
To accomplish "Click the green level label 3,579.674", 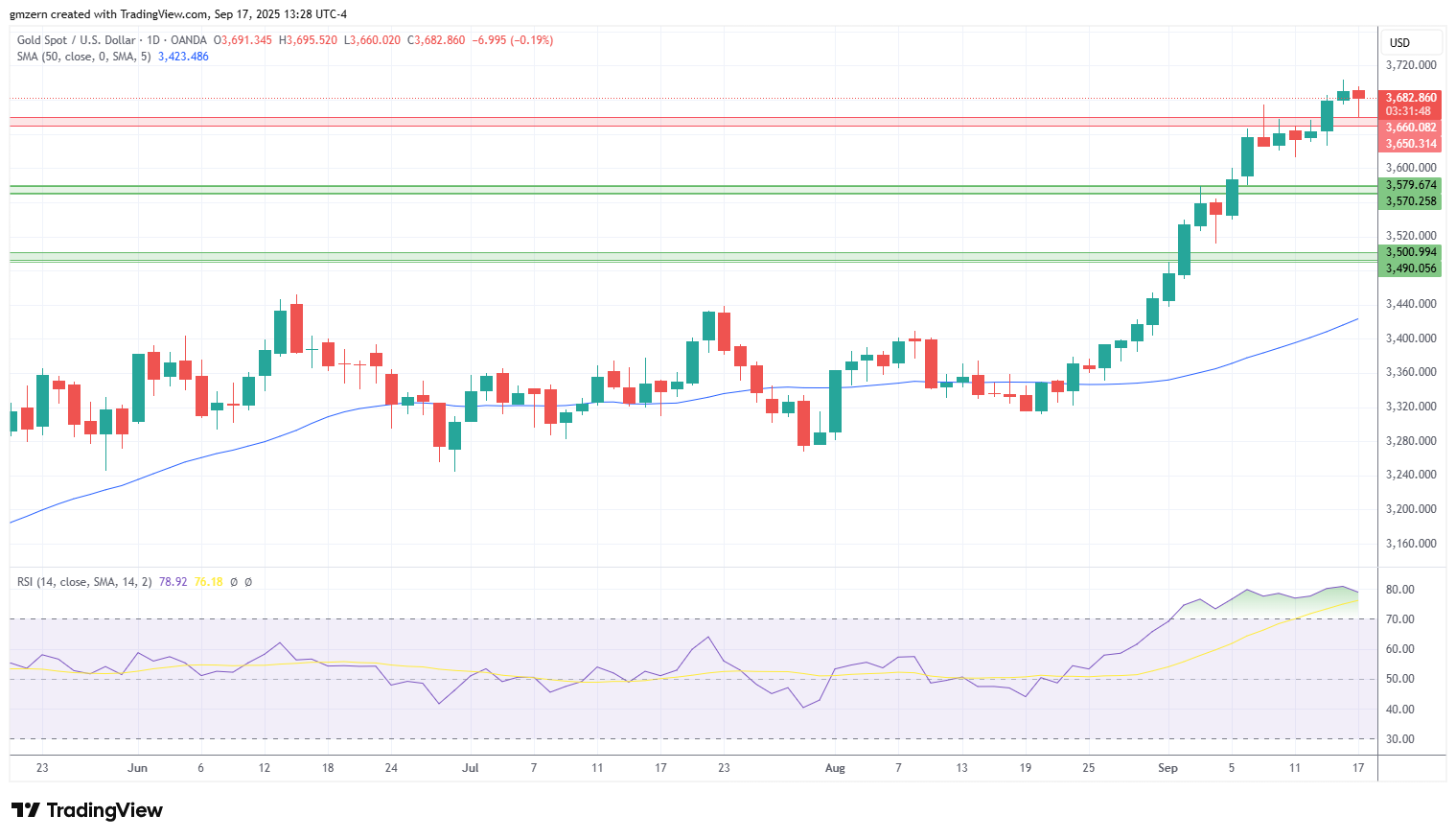I will (x=1411, y=185).
